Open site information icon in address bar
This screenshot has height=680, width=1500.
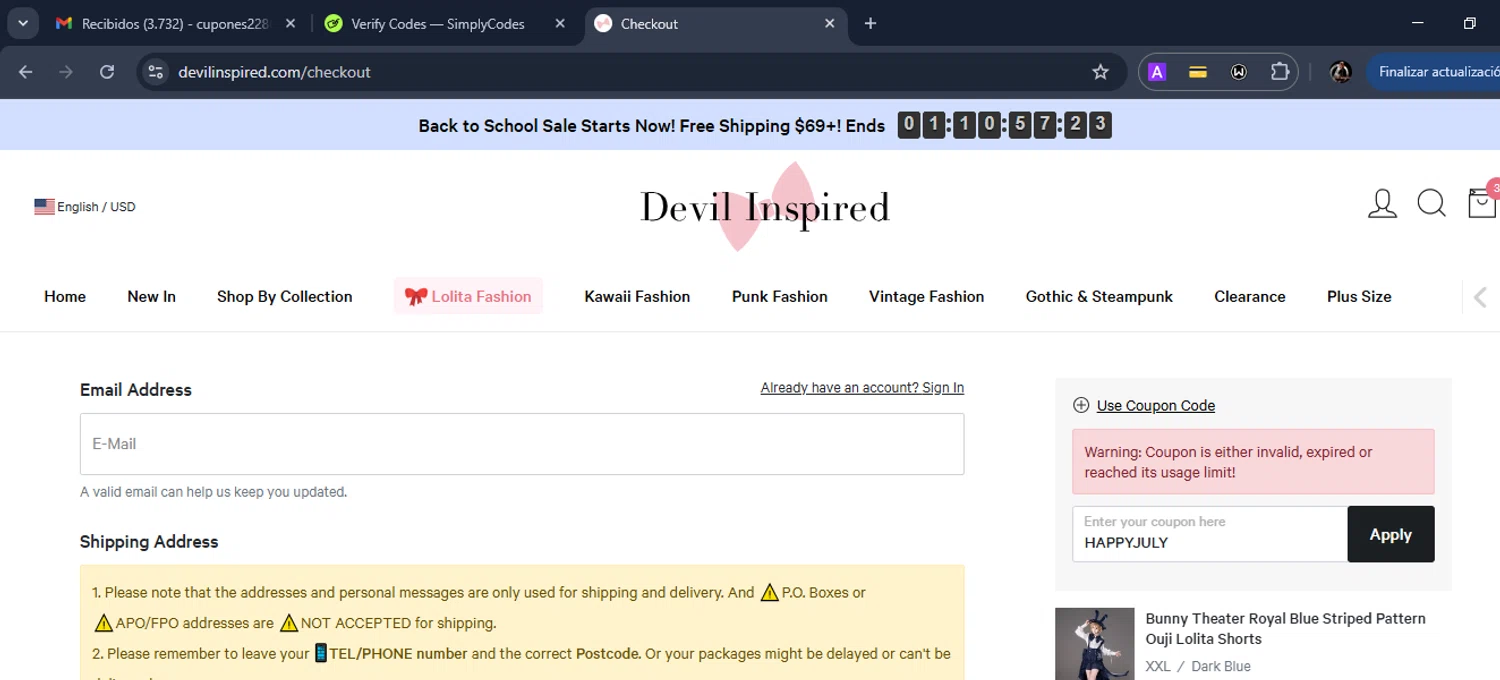[x=155, y=72]
